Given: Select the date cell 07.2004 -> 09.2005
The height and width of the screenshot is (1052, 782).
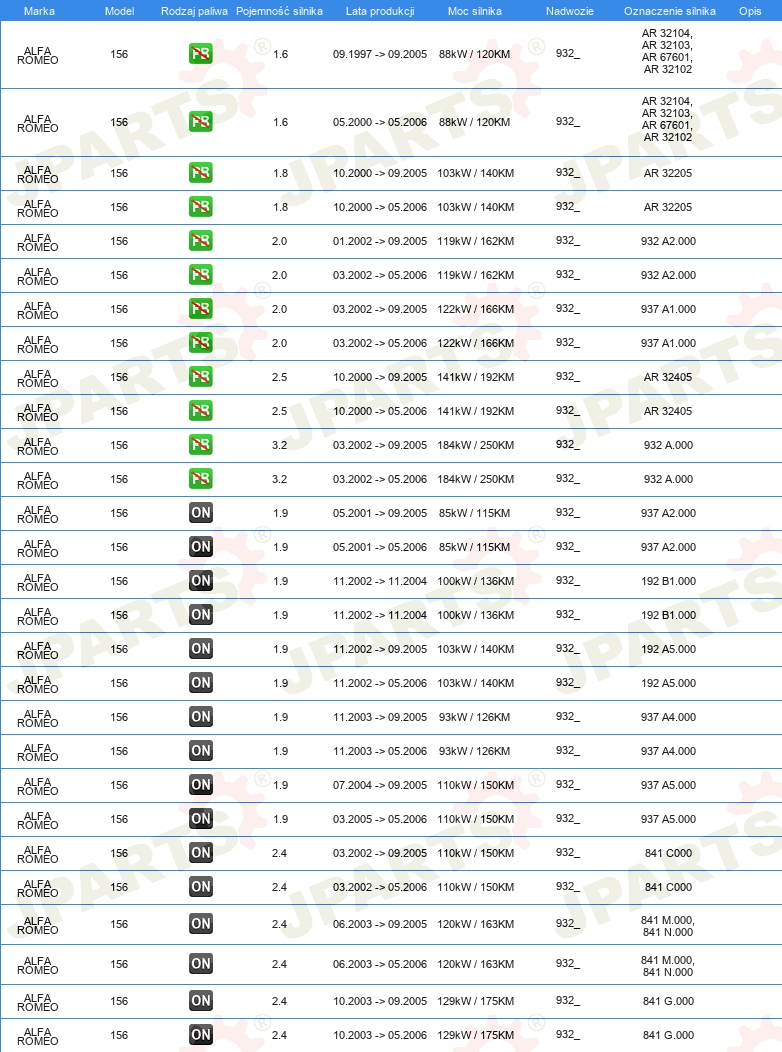Looking at the screenshot, I should click(x=380, y=785).
